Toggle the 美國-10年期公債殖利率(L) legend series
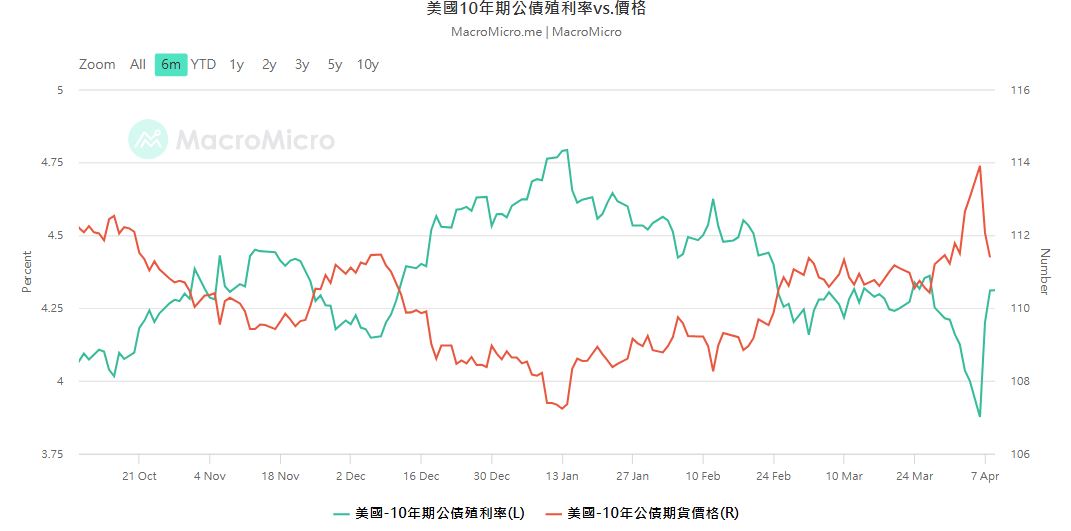 point(439,513)
